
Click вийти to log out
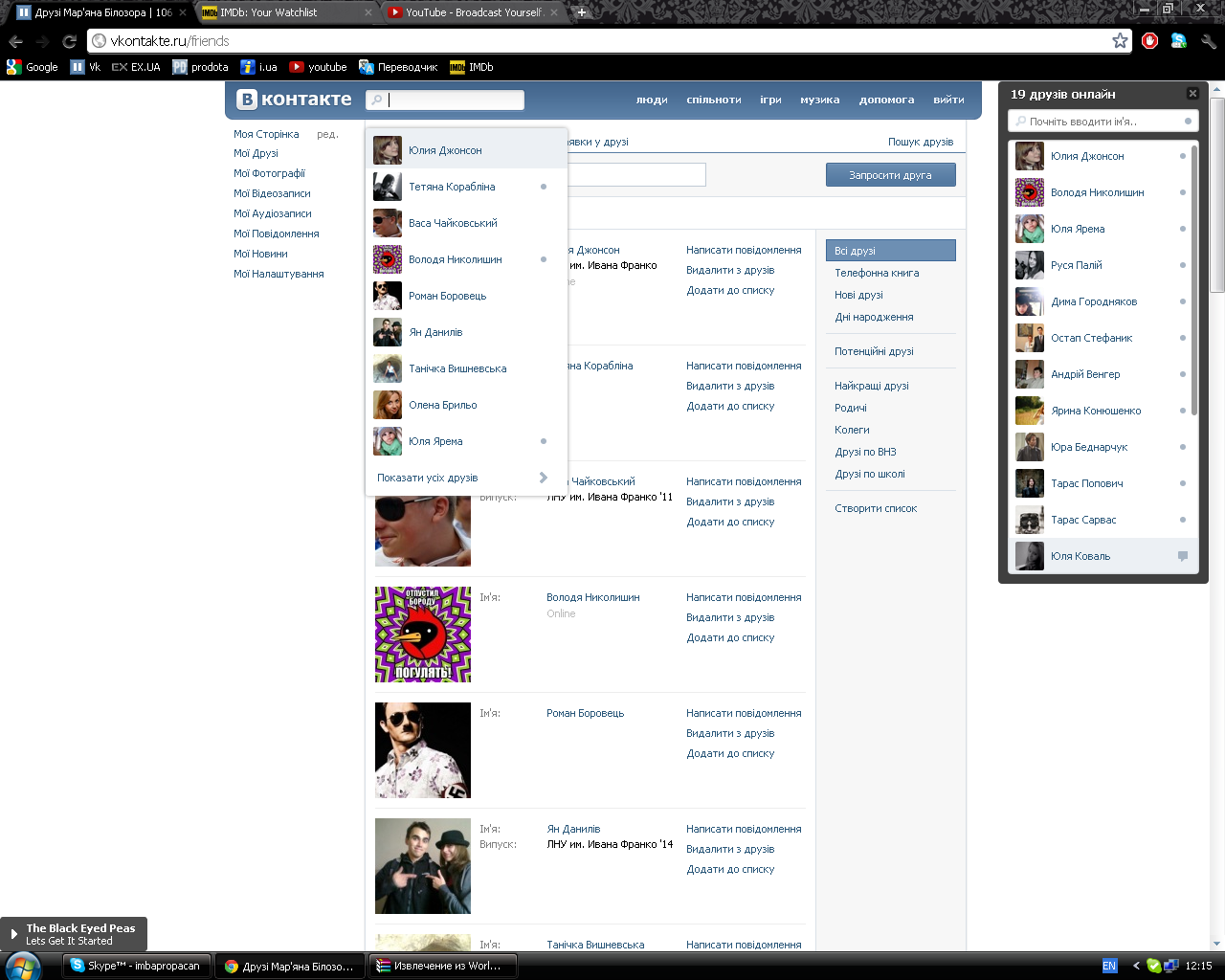click(948, 100)
